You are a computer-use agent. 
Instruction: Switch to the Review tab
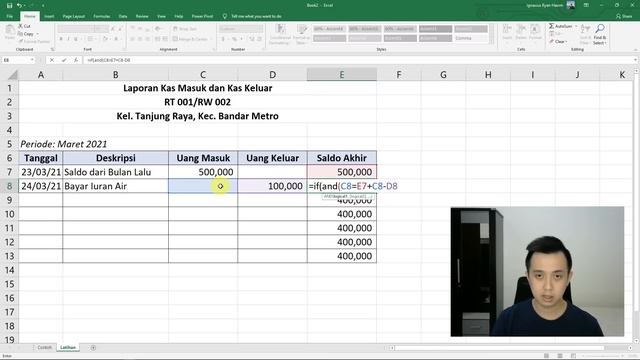click(x=142, y=16)
